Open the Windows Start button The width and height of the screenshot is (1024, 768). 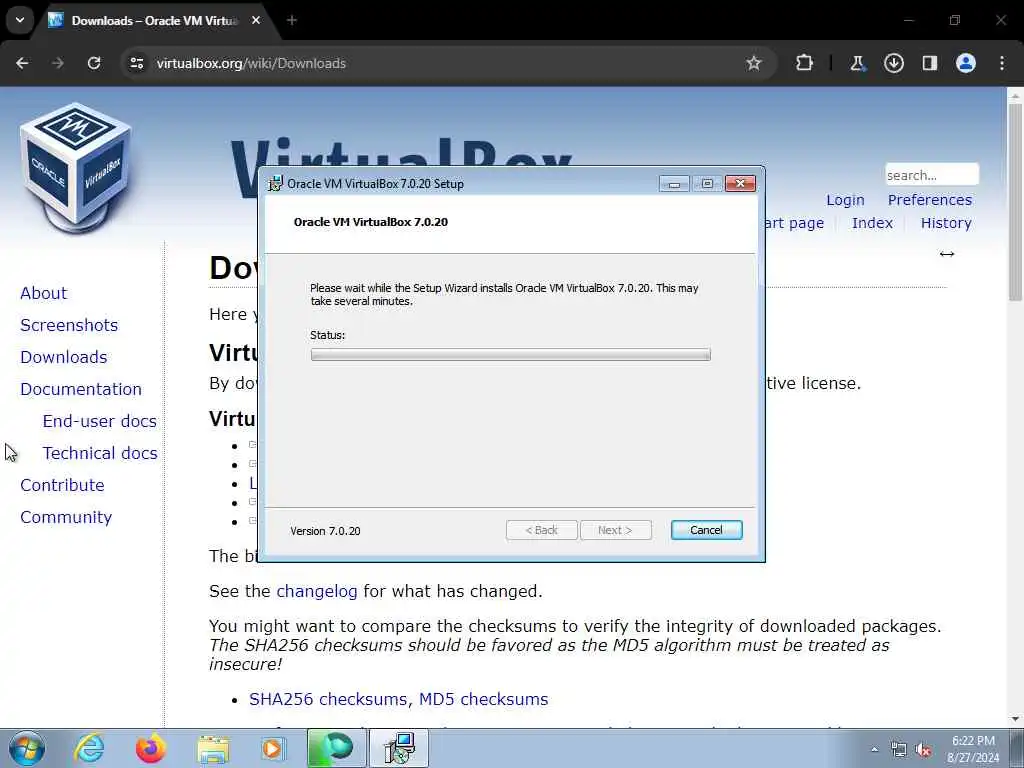click(x=27, y=748)
